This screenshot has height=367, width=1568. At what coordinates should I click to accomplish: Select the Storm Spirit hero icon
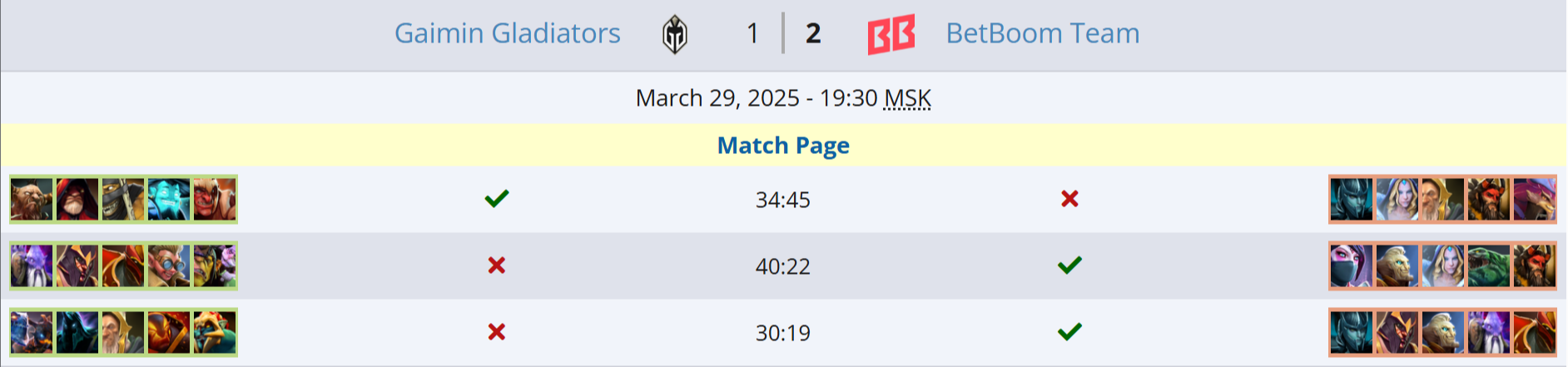pos(169,200)
